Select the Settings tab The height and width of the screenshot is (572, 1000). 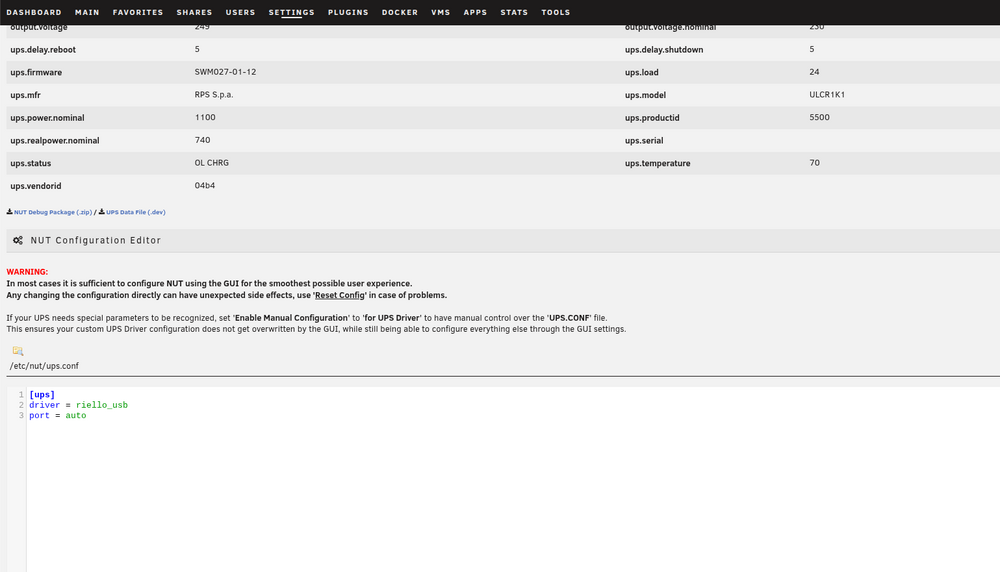point(291,12)
